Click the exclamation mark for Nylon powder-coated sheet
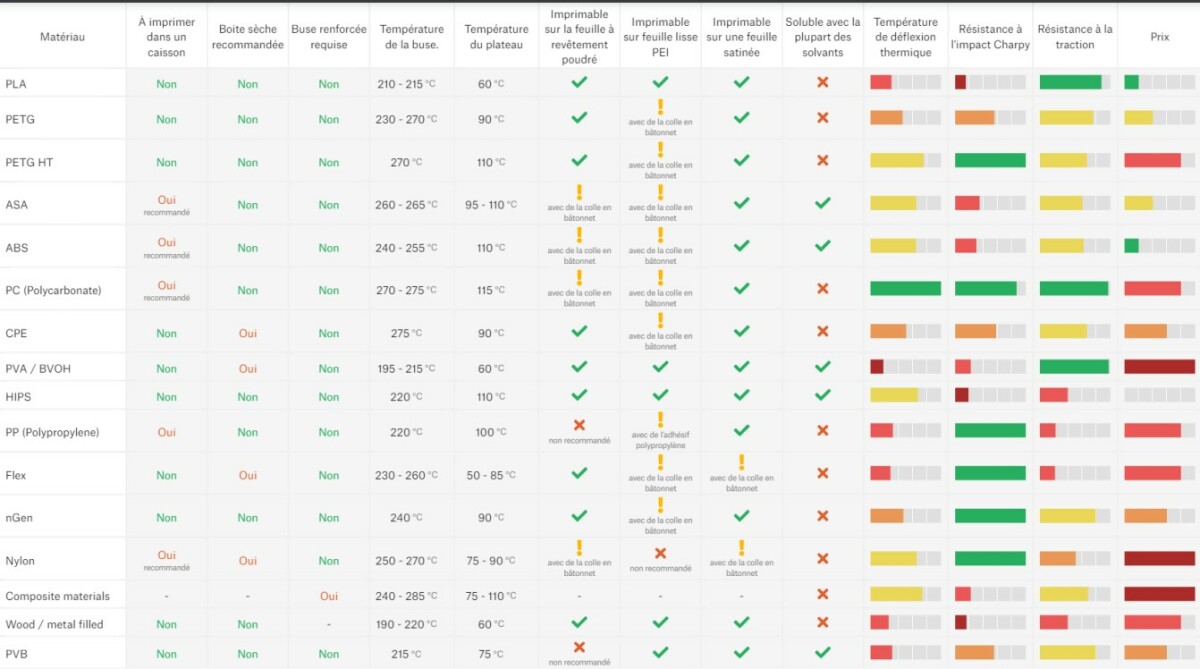This screenshot has height=669, width=1200. pyautogui.click(x=579, y=547)
